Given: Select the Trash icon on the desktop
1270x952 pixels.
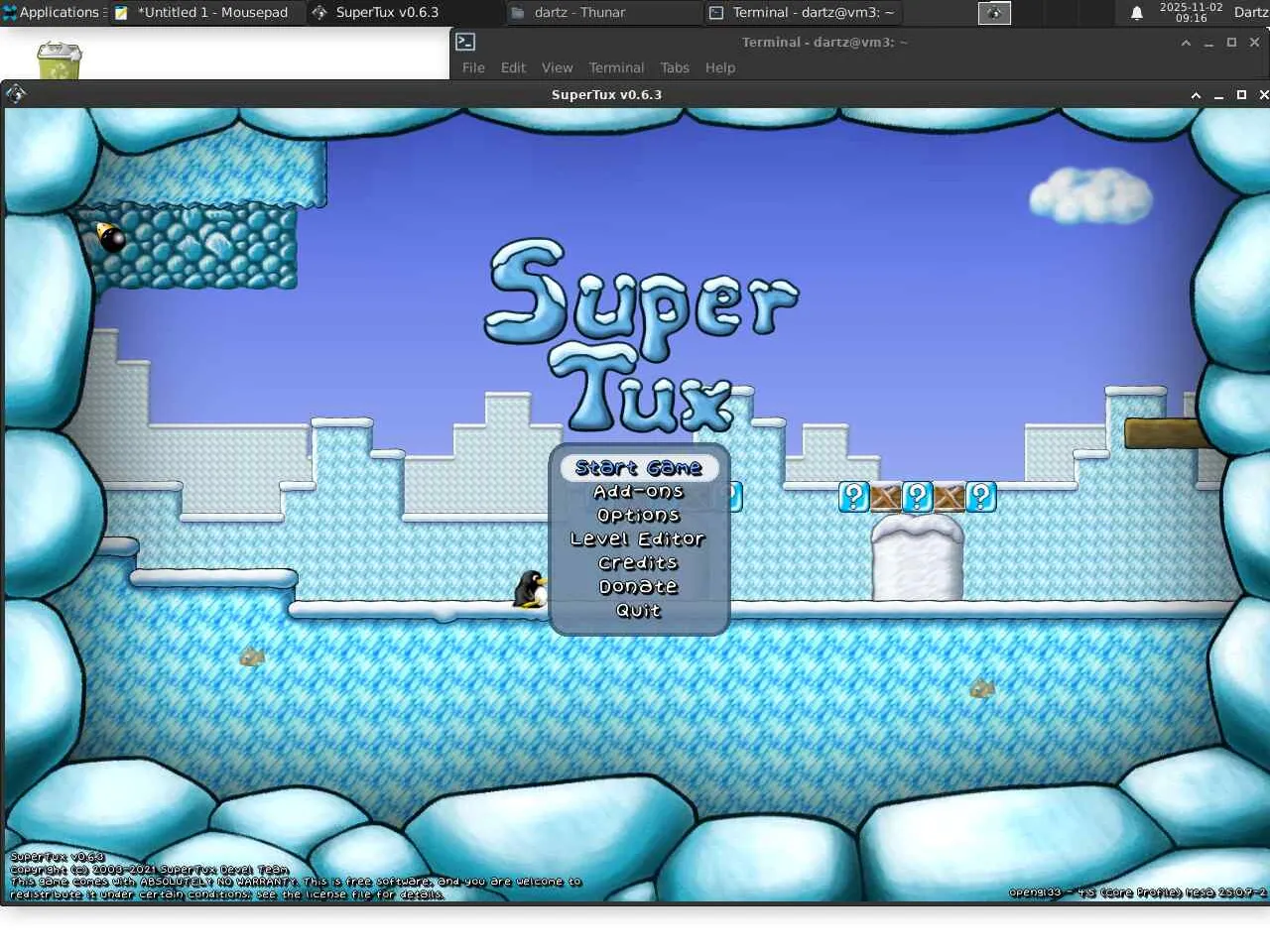Looking at the screenshot, I should (x=60, y=59).
